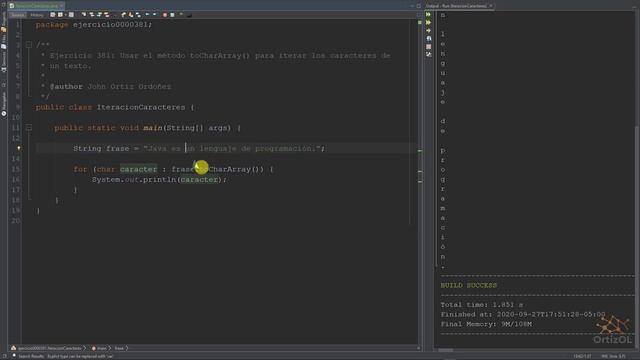
Task: Click line number 20 in the gutter
Action: [16, 221]
